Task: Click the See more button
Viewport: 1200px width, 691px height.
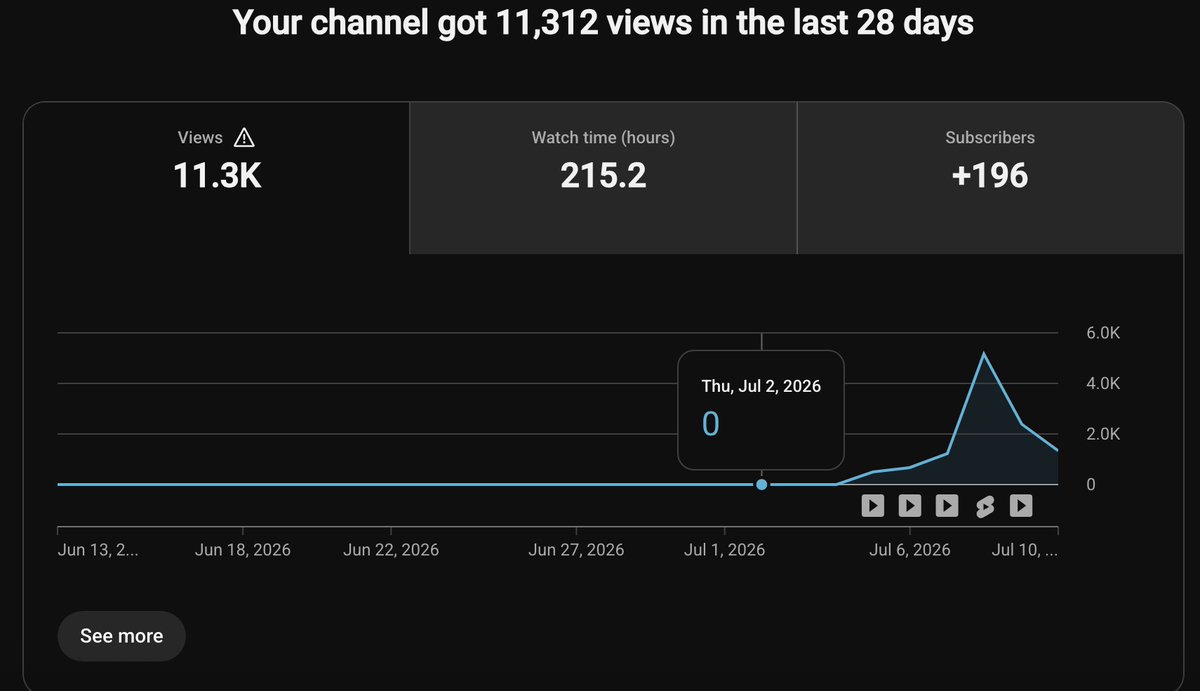Action: (121, 636)
